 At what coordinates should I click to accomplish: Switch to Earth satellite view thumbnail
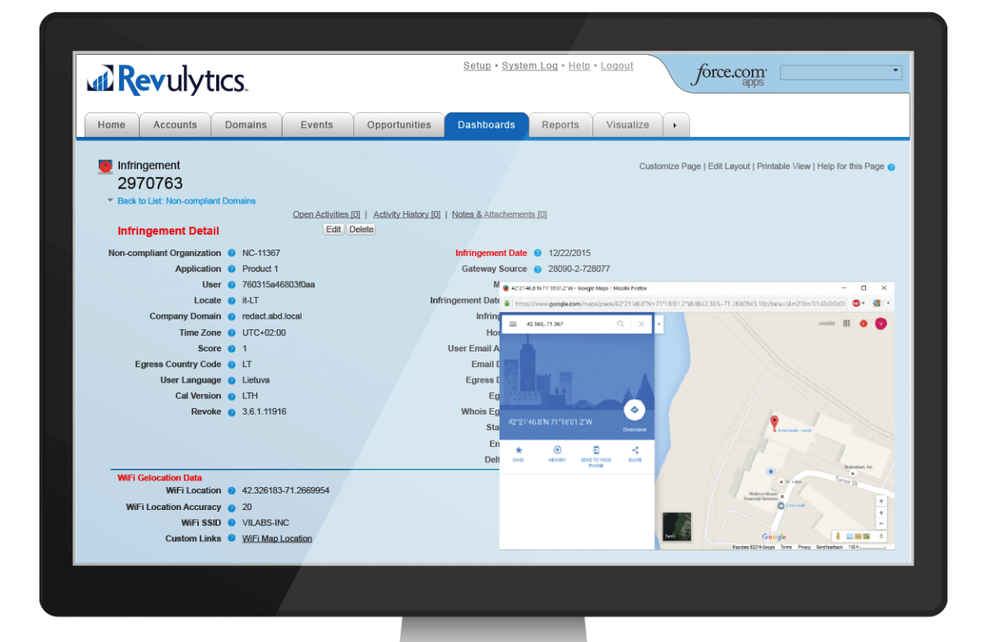(677, 527)
